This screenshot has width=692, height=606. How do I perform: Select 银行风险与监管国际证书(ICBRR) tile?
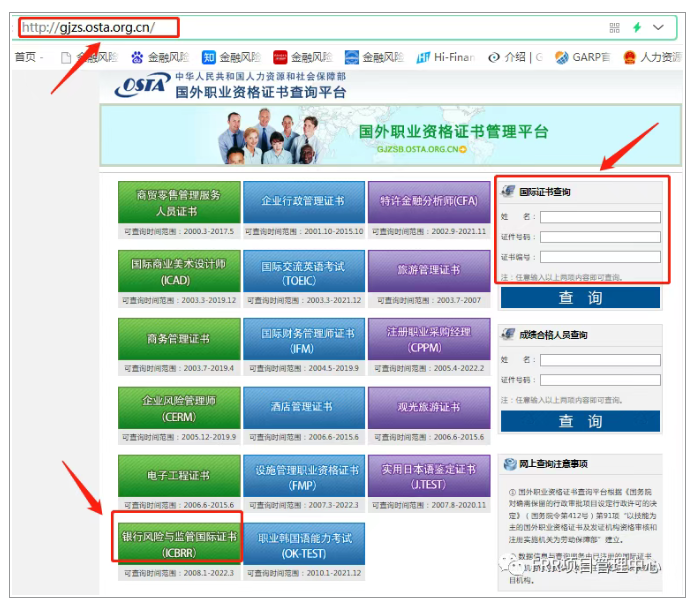179,544
